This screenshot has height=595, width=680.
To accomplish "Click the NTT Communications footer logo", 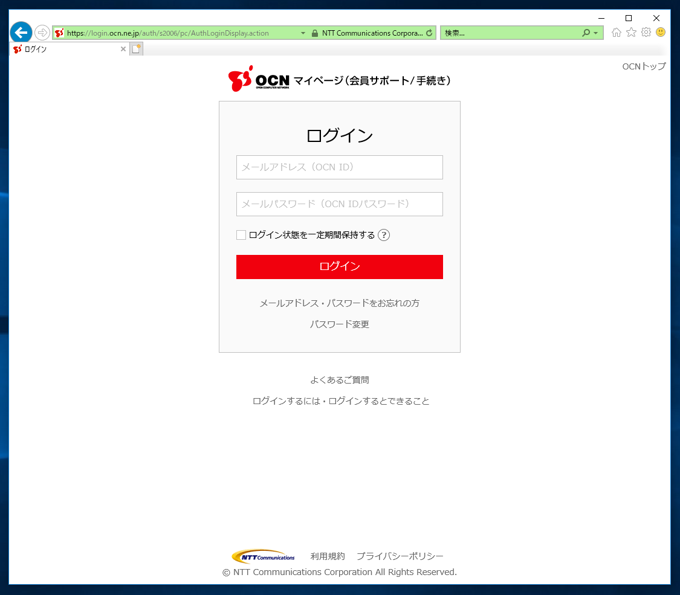I will (x=263, y=556).
